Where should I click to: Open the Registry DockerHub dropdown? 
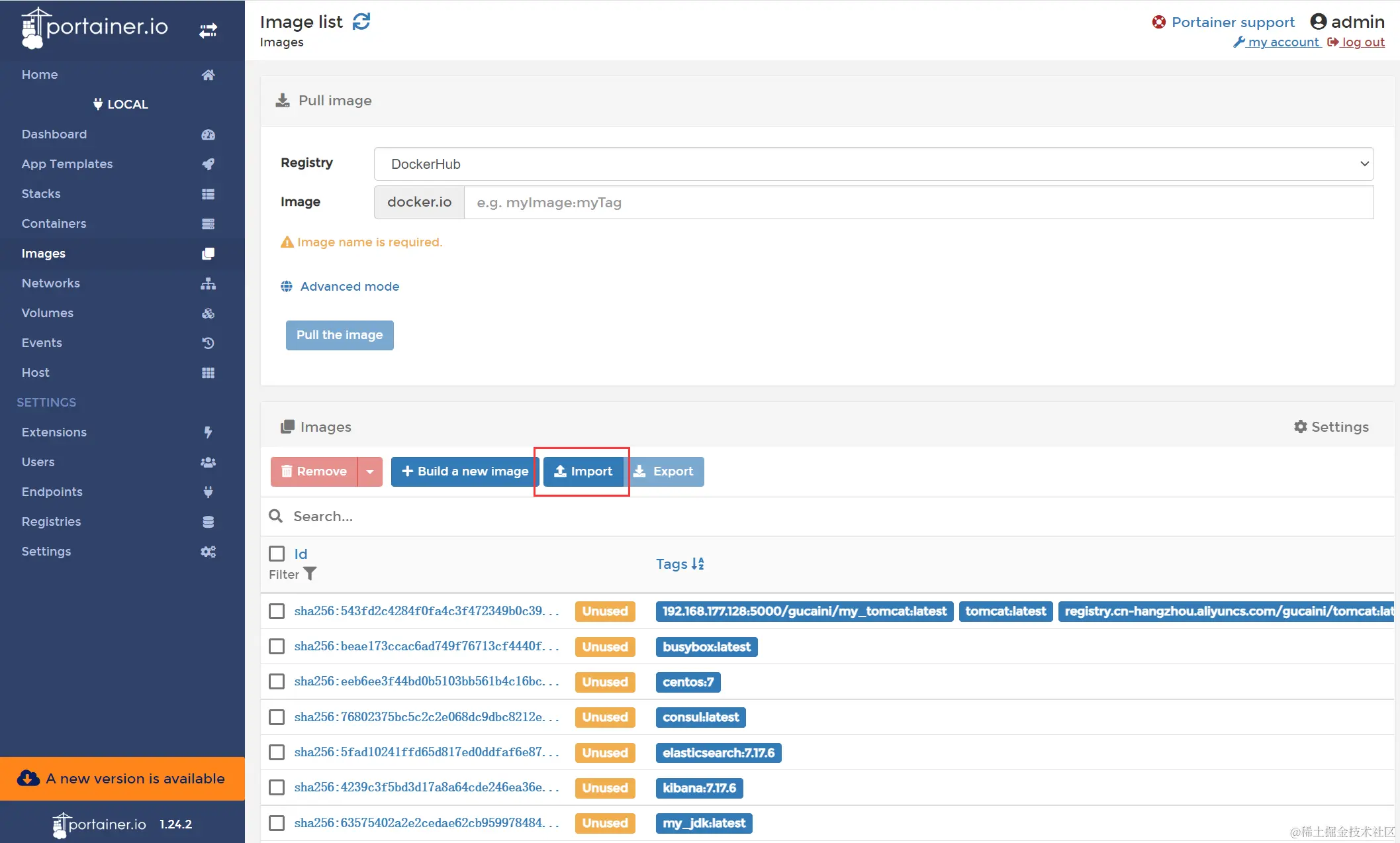coord(873,164)
